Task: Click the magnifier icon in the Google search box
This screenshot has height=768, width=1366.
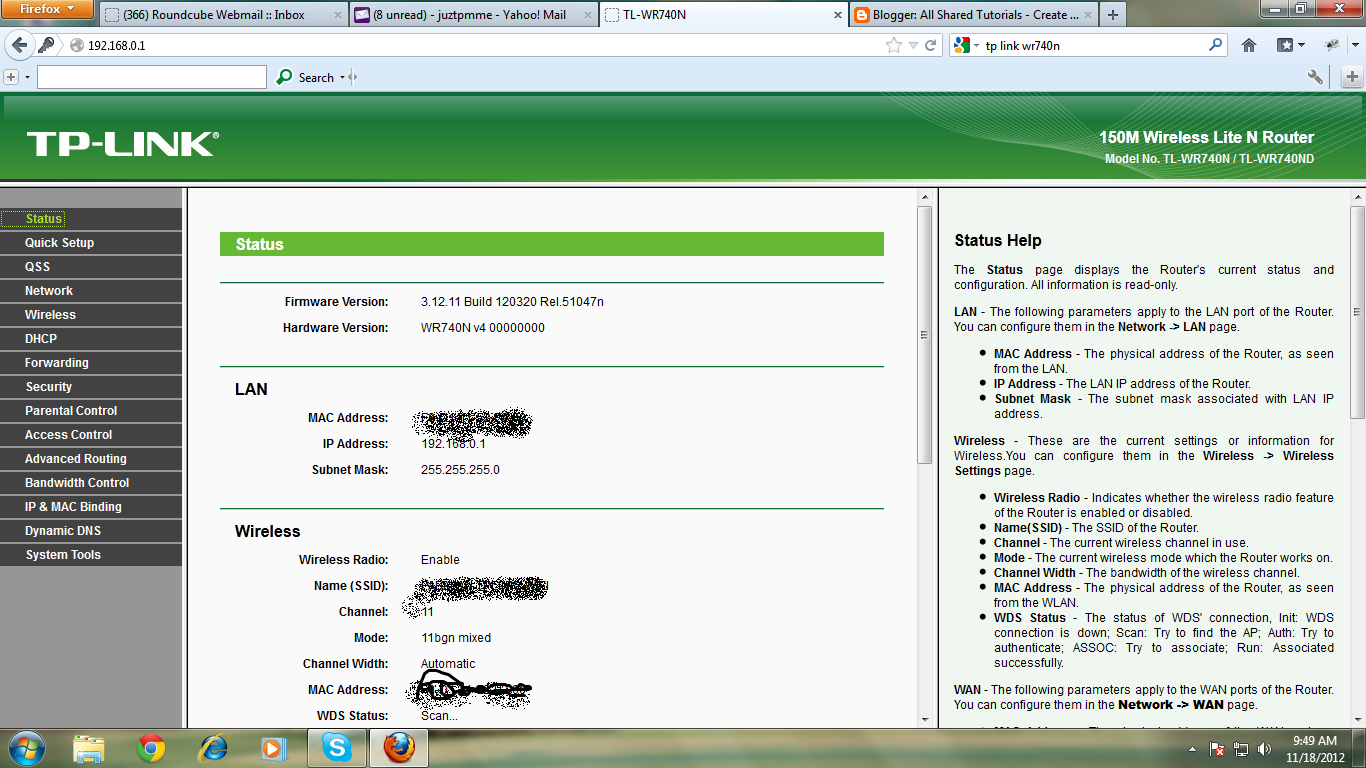Action: point(1216,45)
